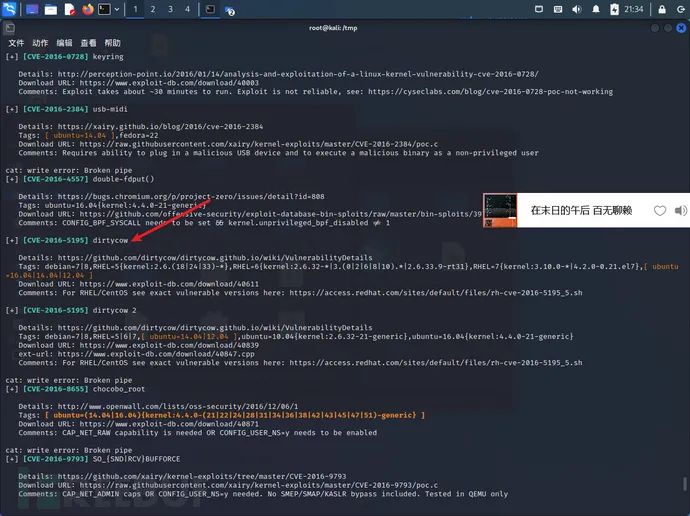Image resolution: width=690 pixels, height=516 pixels.
Task: Switch to workspace 3
Action: click(170, 9)
